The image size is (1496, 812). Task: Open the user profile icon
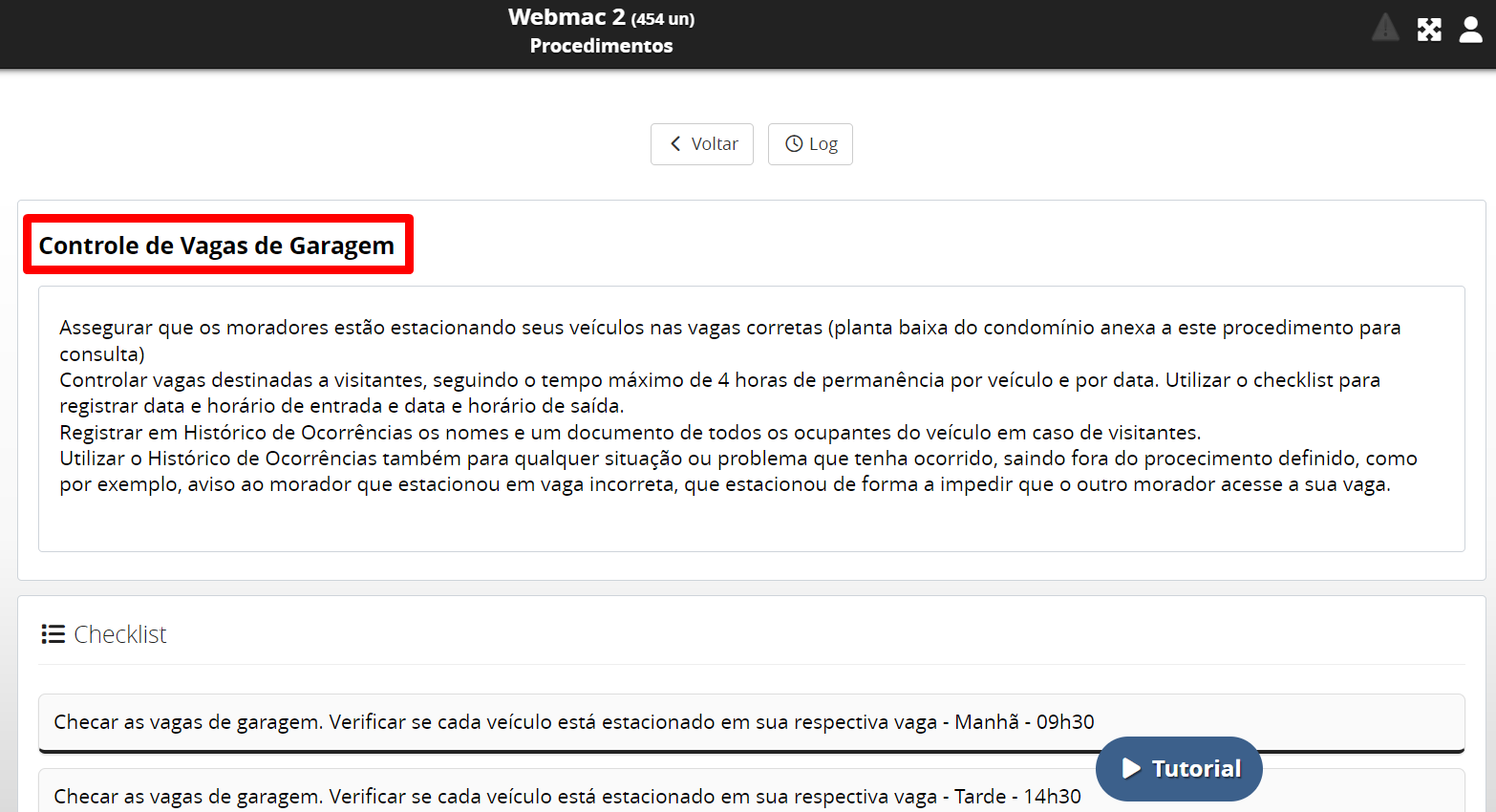(x=1470, y=30)
